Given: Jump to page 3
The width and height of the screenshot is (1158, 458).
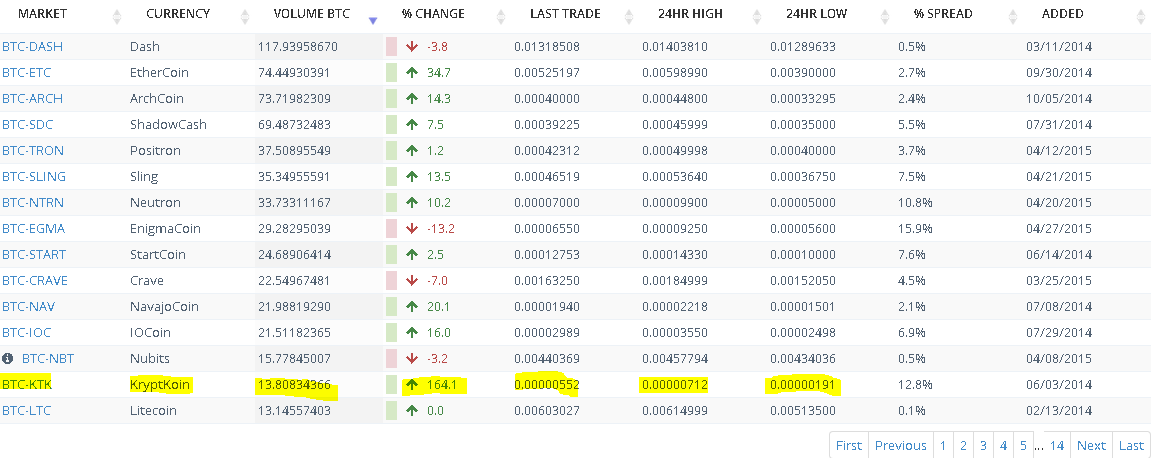Looking at the screenshot, I should click(x=983, y=445).
